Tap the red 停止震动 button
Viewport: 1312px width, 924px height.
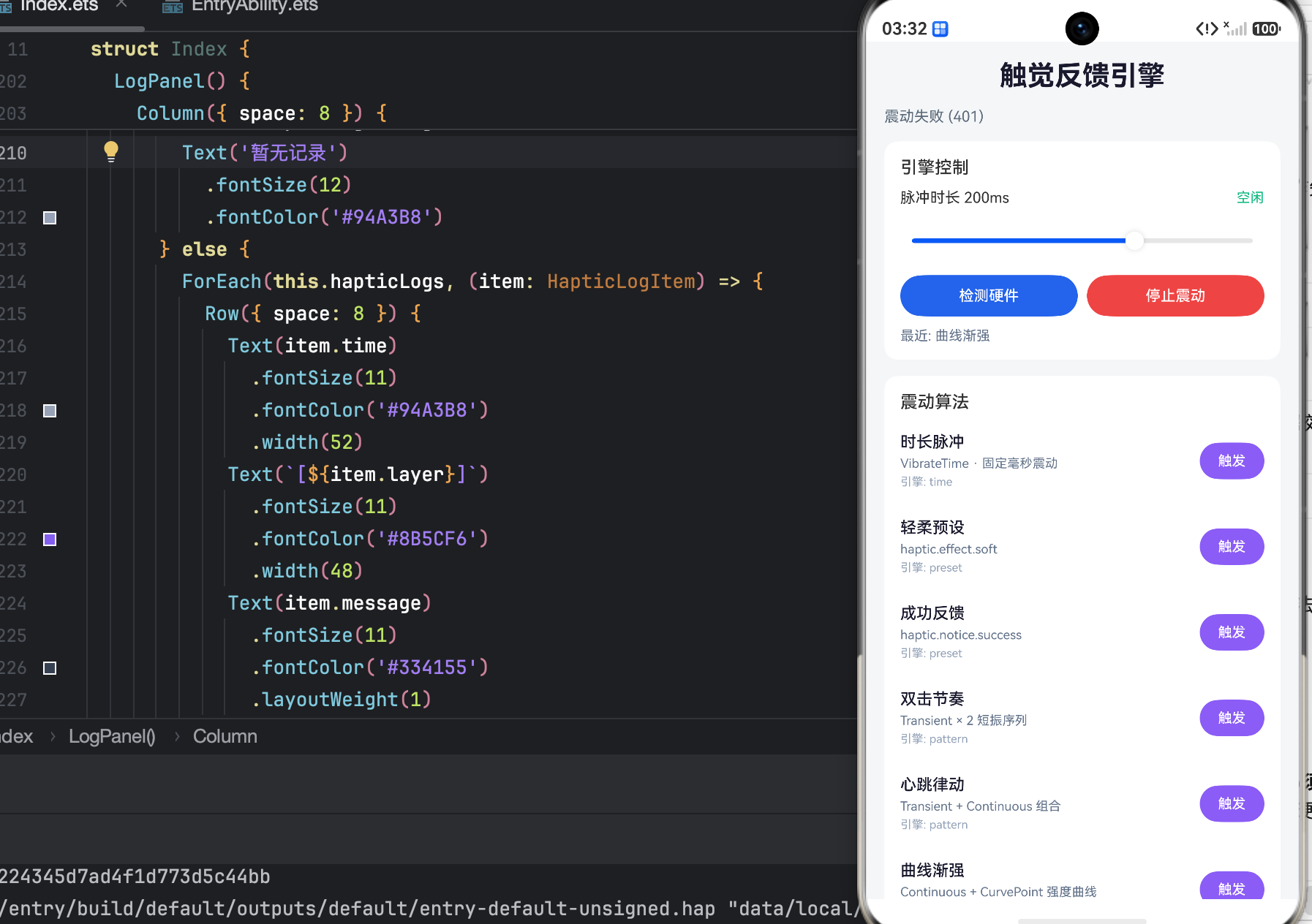coord(1175,295)
